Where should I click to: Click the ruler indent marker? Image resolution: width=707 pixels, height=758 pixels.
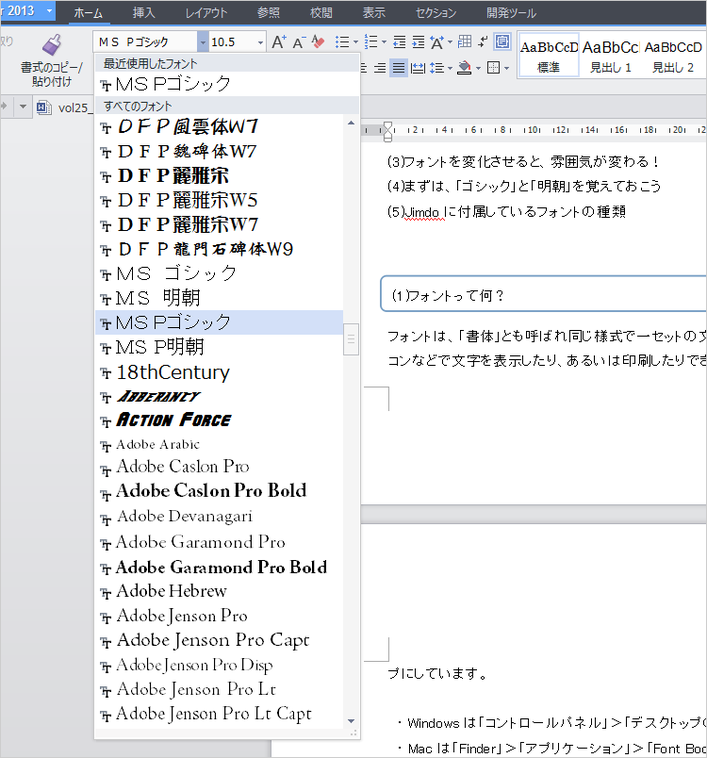tap(388, 131)
